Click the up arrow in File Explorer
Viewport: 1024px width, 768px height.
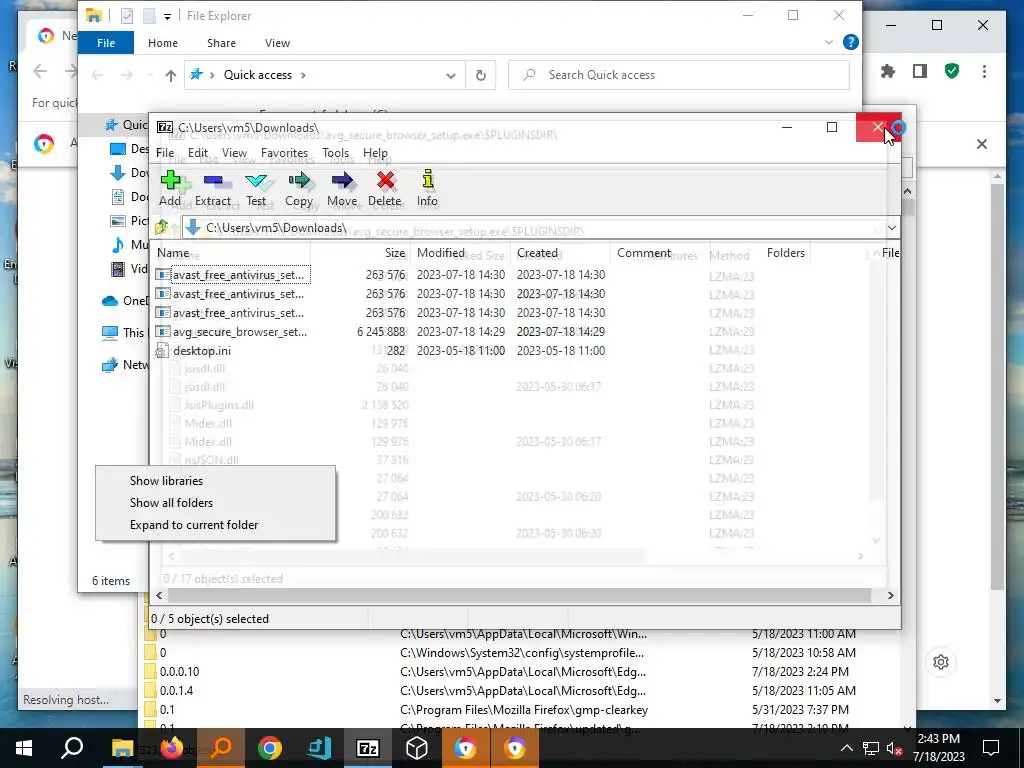tap(170, 75)
